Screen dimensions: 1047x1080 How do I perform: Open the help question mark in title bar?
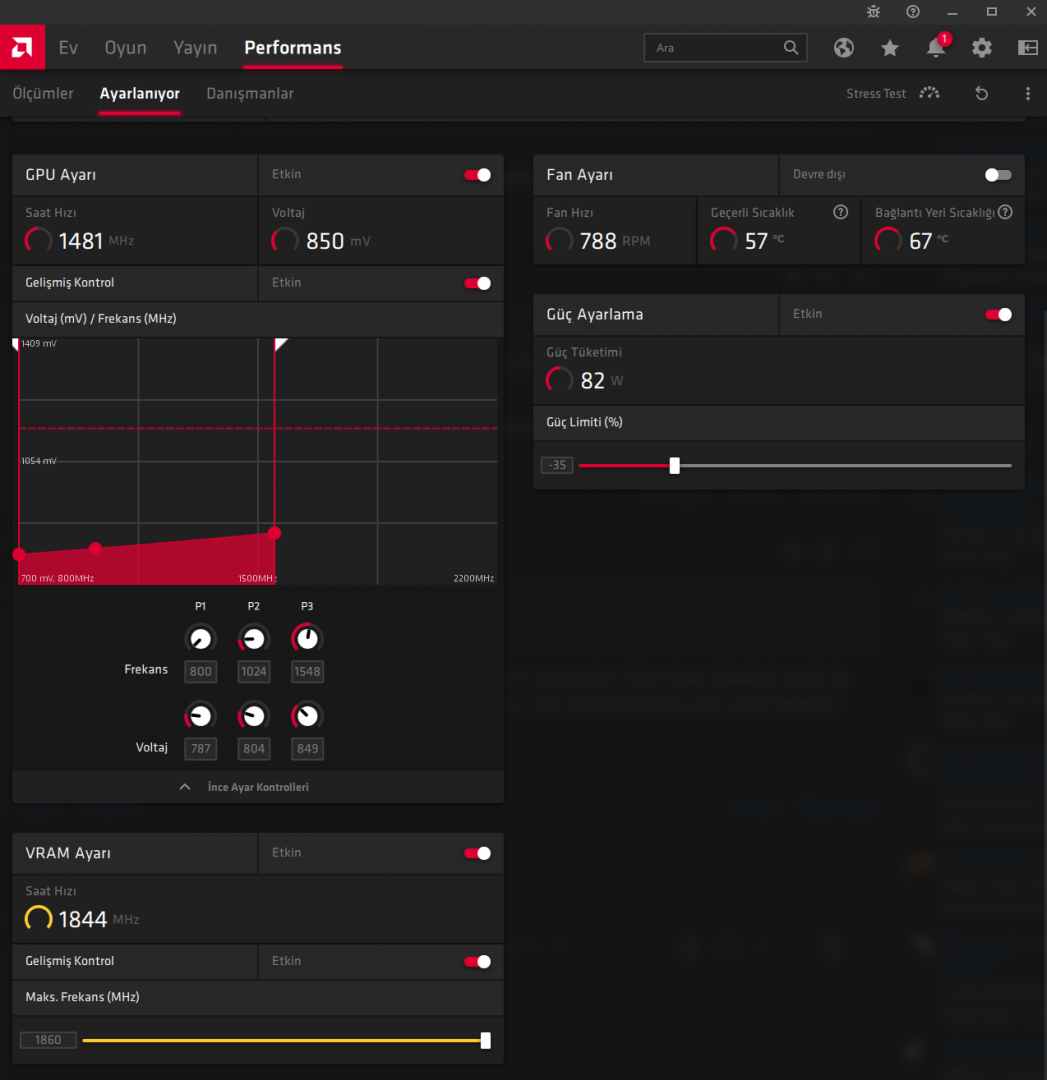point(913,12)
